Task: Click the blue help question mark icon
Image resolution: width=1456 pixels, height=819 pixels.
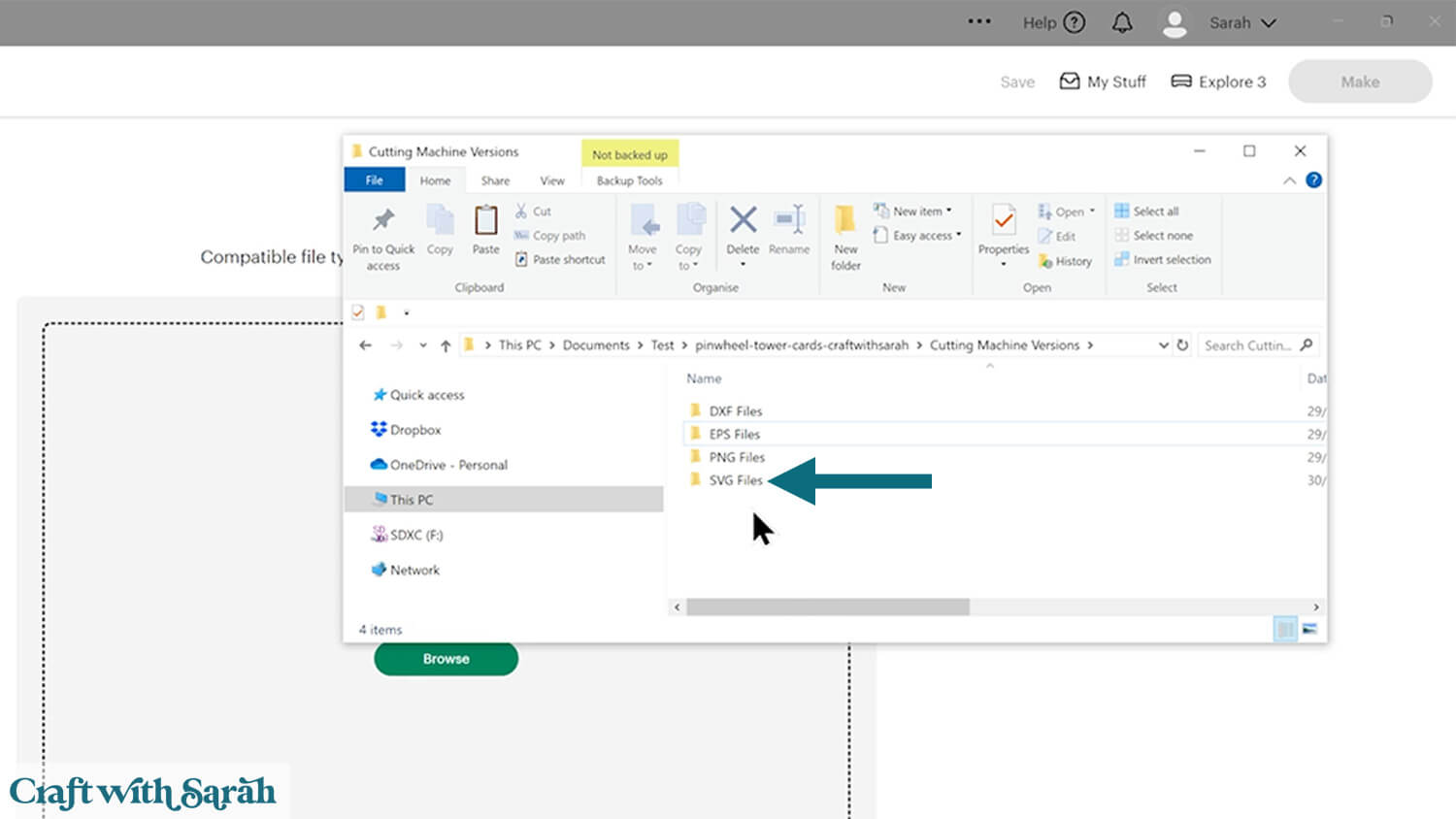Action: tap(1313, 180)
